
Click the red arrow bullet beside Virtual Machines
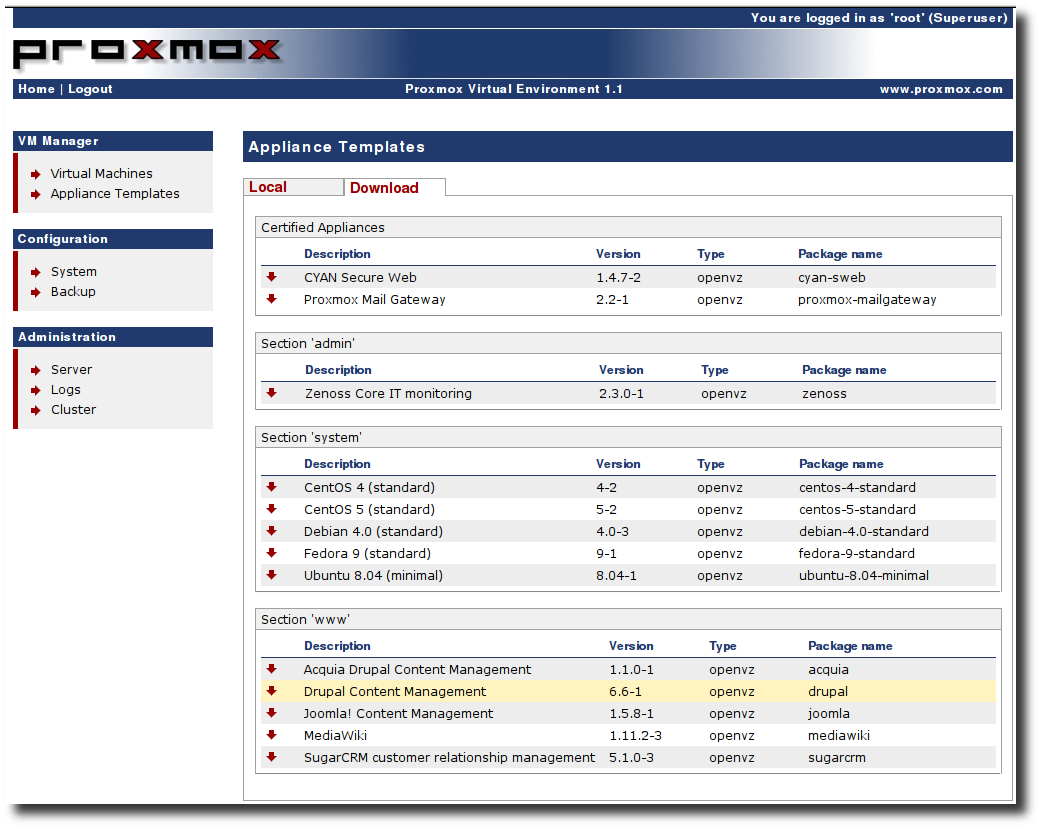(x=36, y=174)
